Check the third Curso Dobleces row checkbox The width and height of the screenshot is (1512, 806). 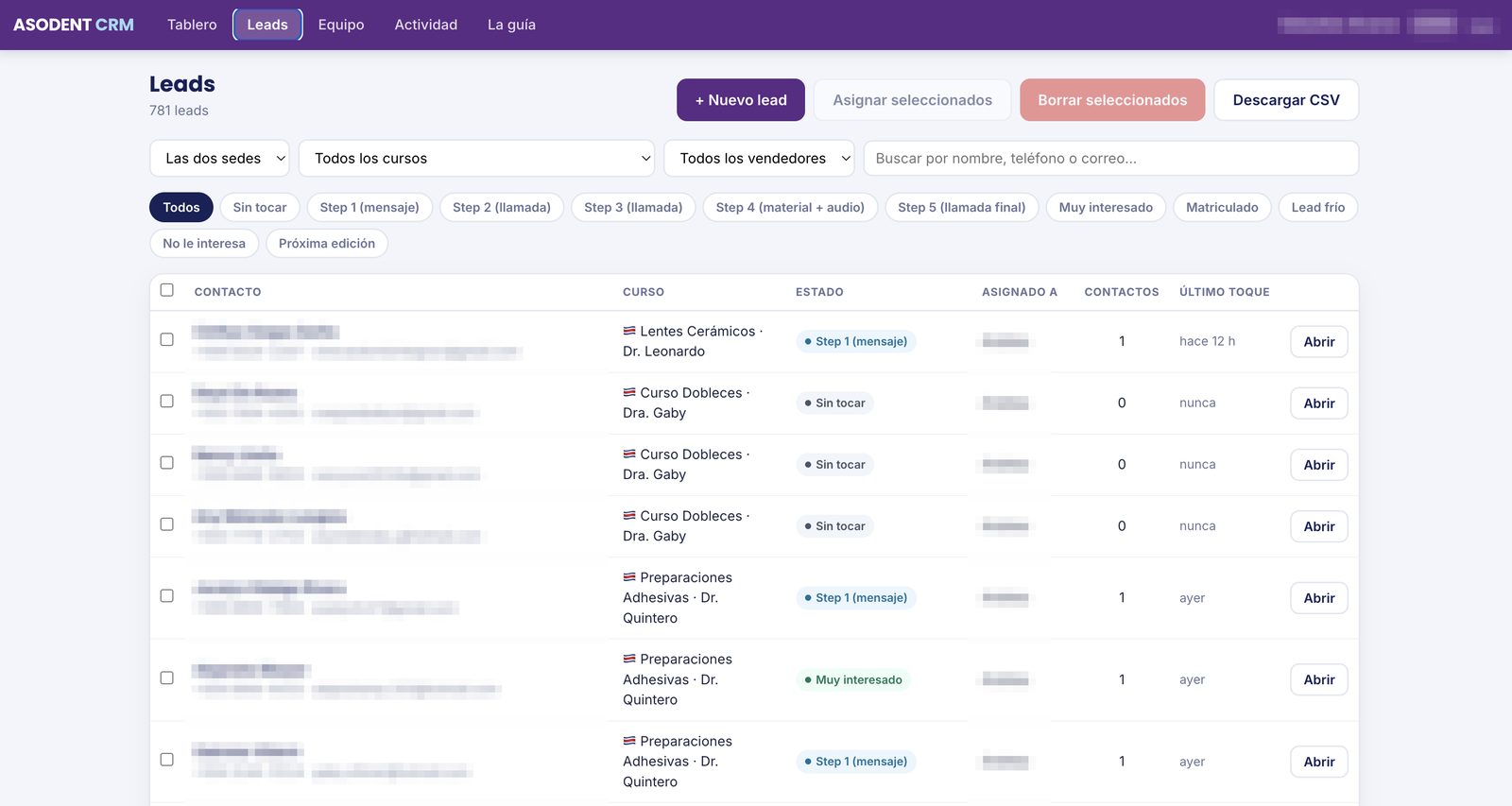pyautogui.click(x=167, y=523)
